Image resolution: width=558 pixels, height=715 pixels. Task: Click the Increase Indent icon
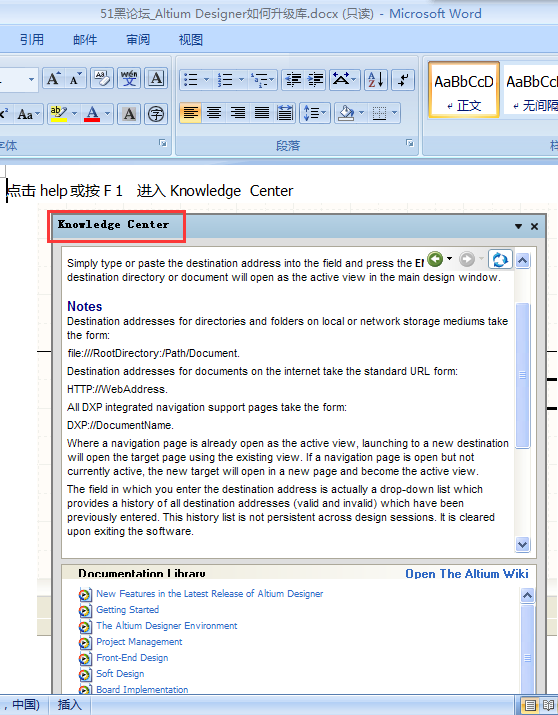coord(315,80)
